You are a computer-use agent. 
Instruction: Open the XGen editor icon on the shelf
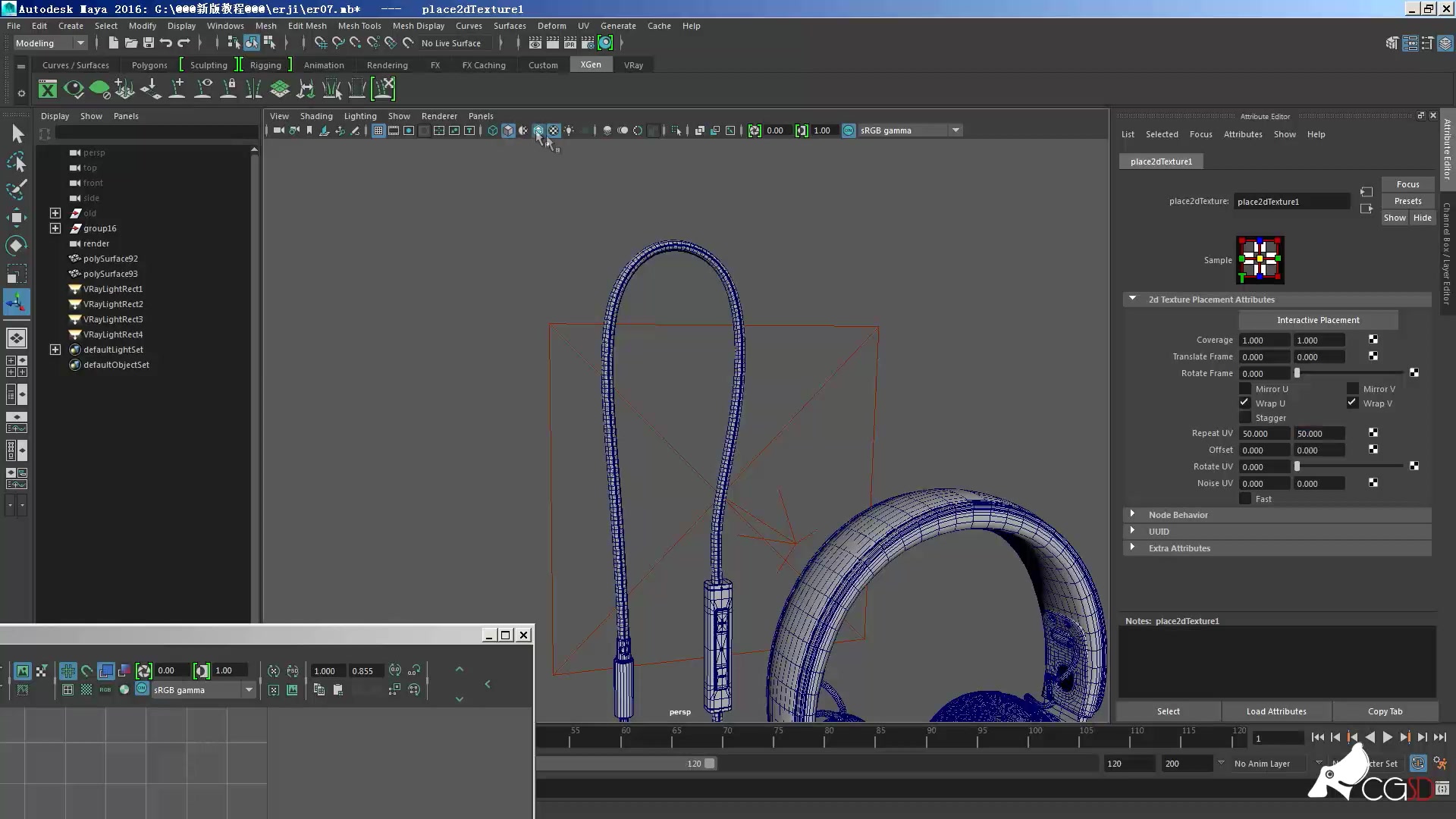pyautogui.click(x=47, y=89)
